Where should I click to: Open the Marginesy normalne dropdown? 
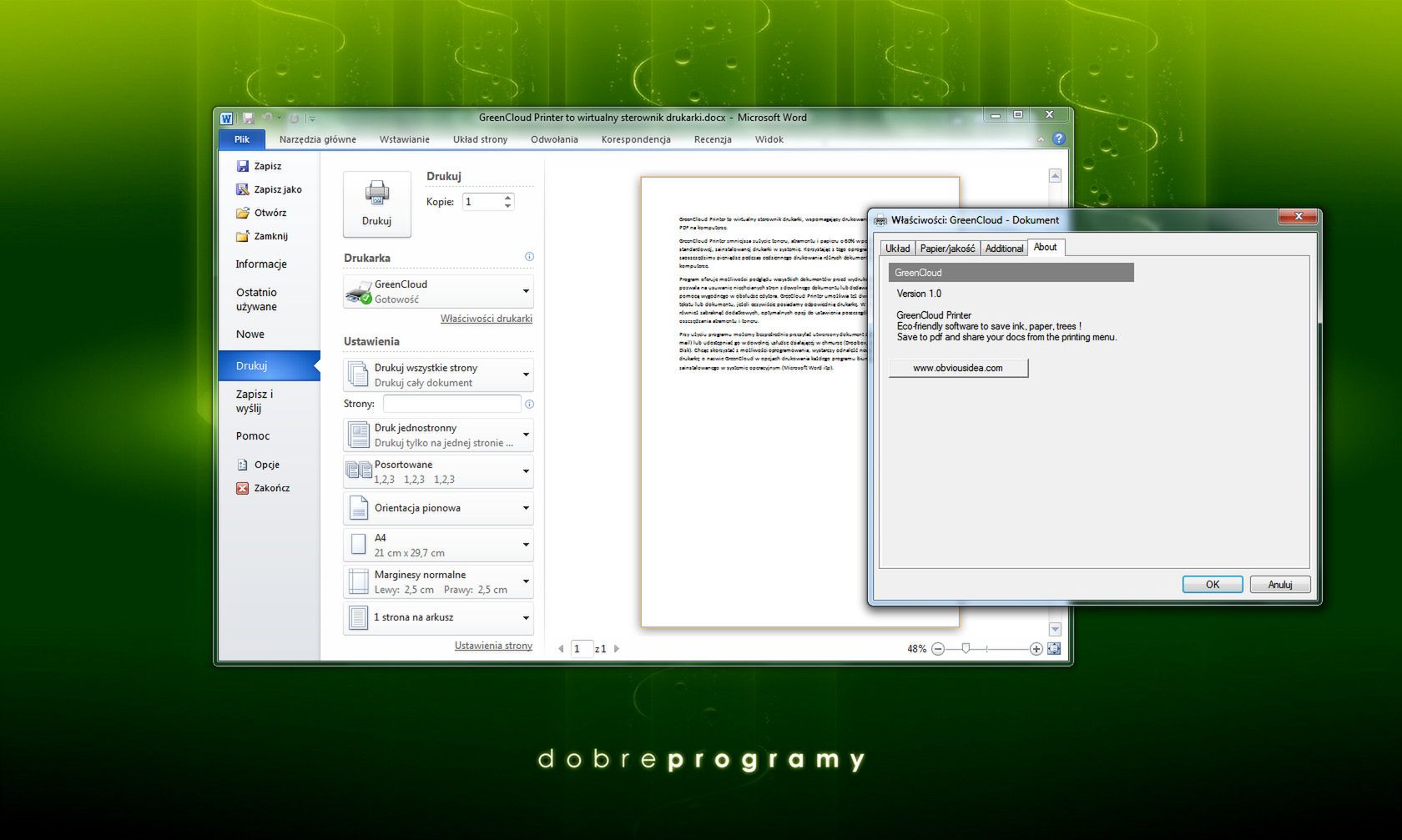coord(438,581)
